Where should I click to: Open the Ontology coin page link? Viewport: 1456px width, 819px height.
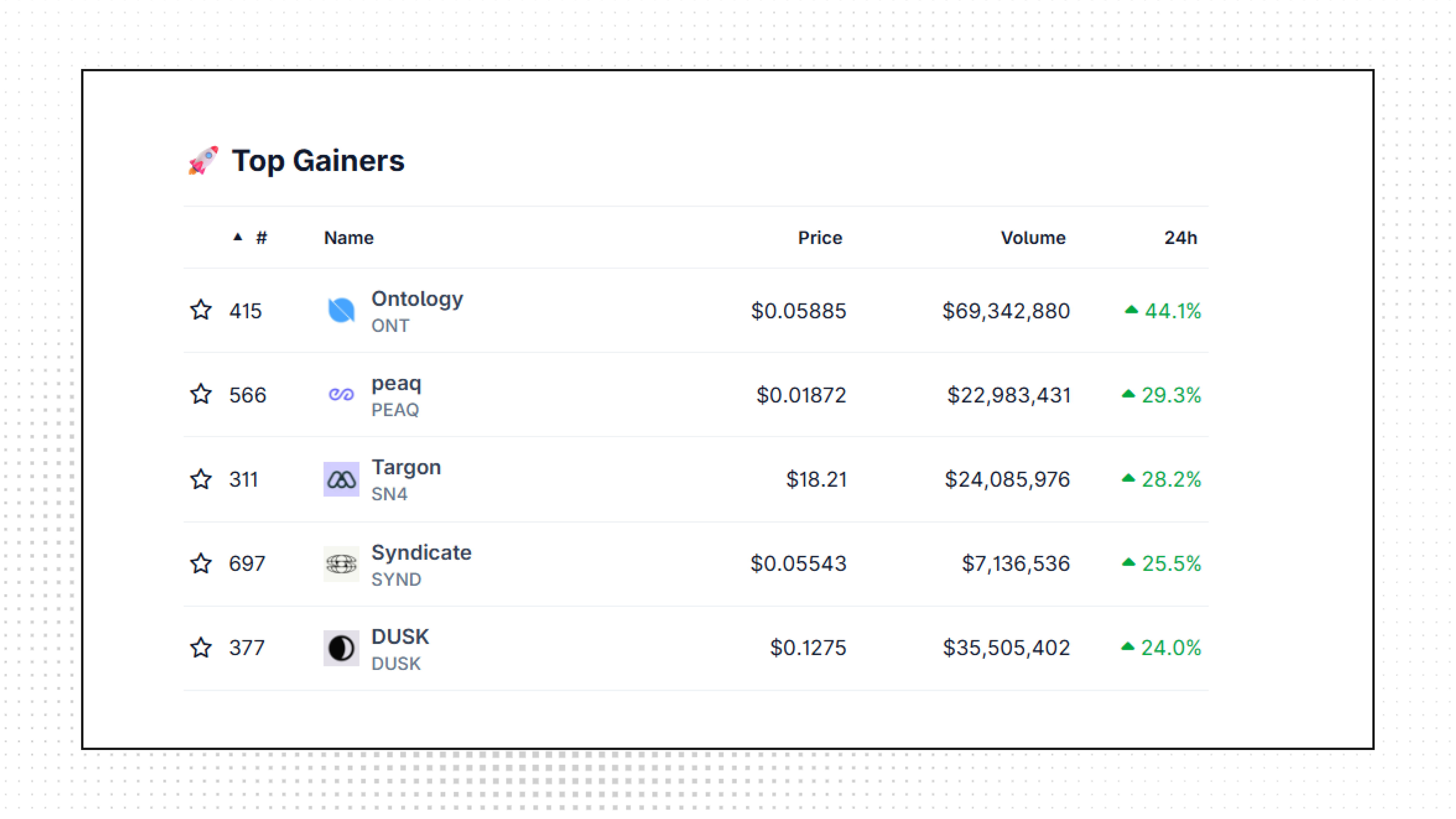pyautogui.click(x=417, y=299)
